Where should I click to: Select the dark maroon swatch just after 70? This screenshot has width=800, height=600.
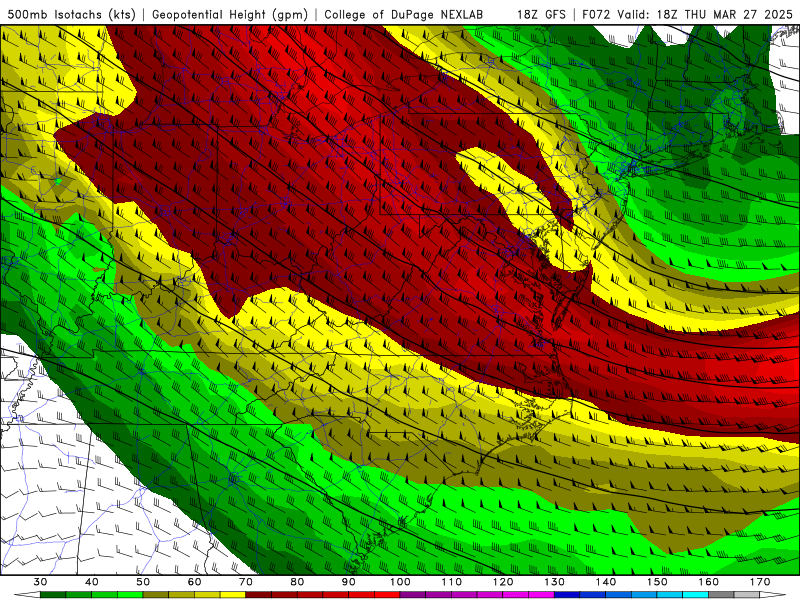(x=259, y=596)
